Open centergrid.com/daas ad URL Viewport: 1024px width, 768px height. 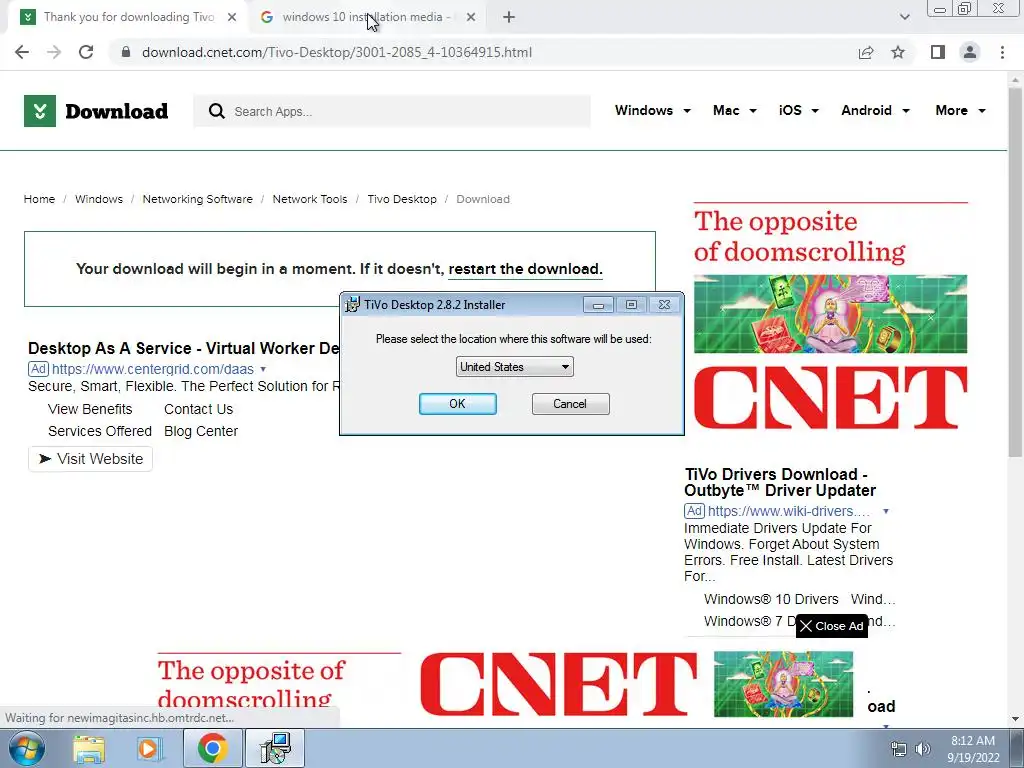pos(153,369)
